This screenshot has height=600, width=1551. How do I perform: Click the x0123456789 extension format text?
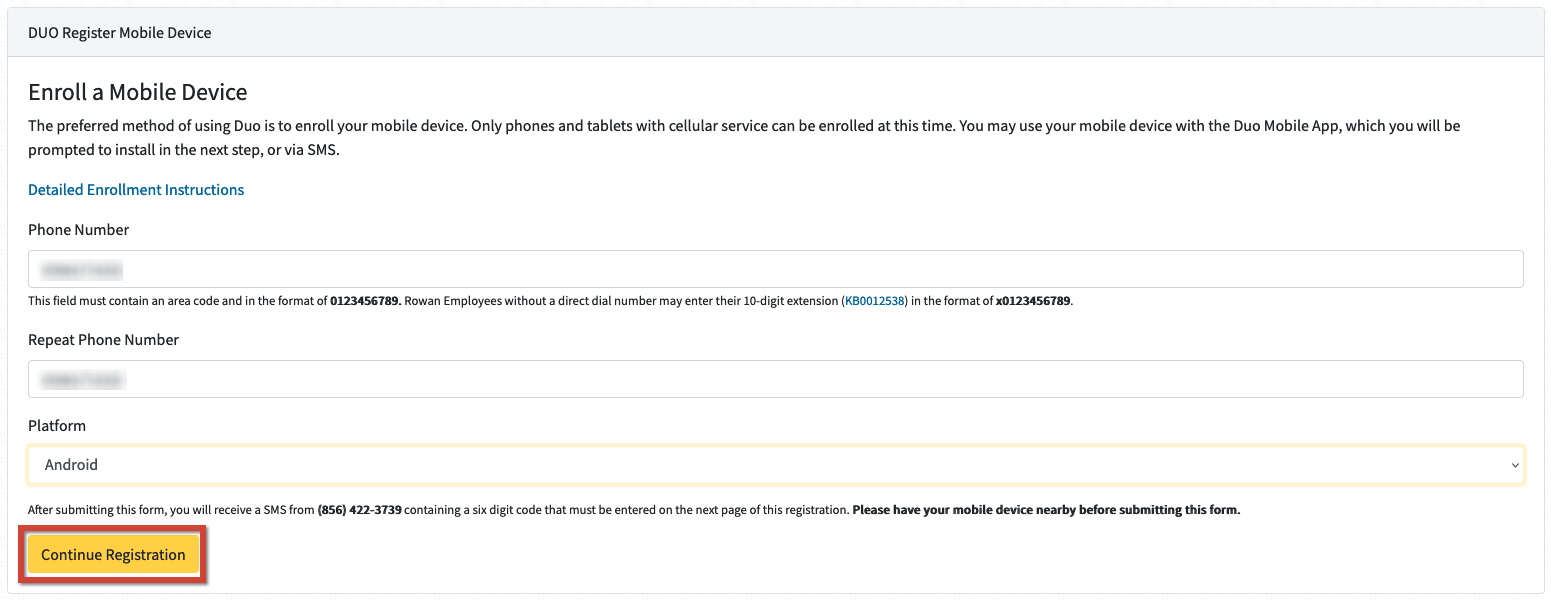1033,301
